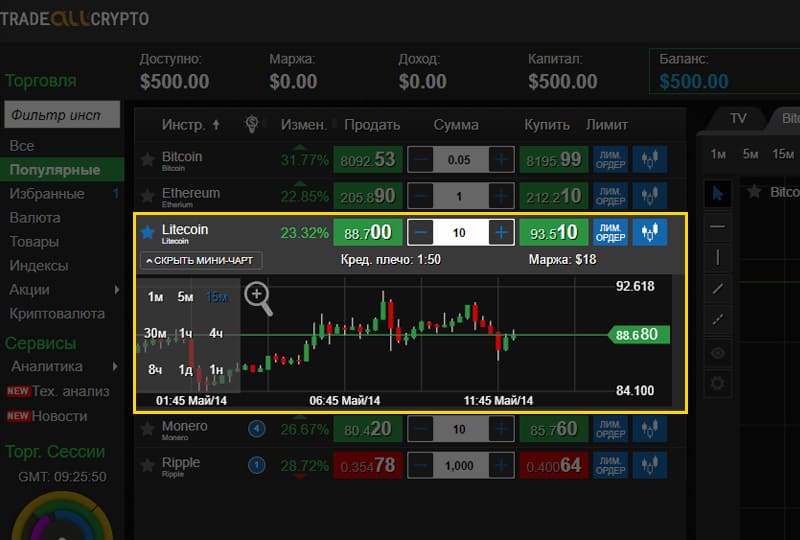
Task: Expand the Акции submenu arrow
Action: 117,290
